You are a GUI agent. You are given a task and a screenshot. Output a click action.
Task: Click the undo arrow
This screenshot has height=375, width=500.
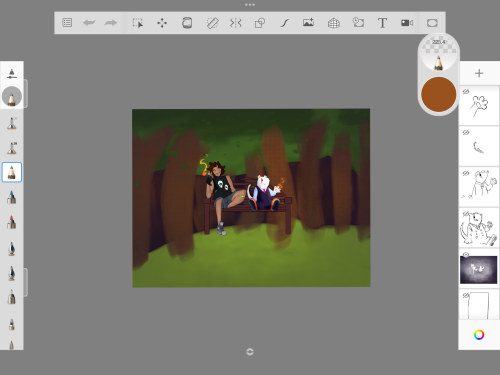(89, 23)
